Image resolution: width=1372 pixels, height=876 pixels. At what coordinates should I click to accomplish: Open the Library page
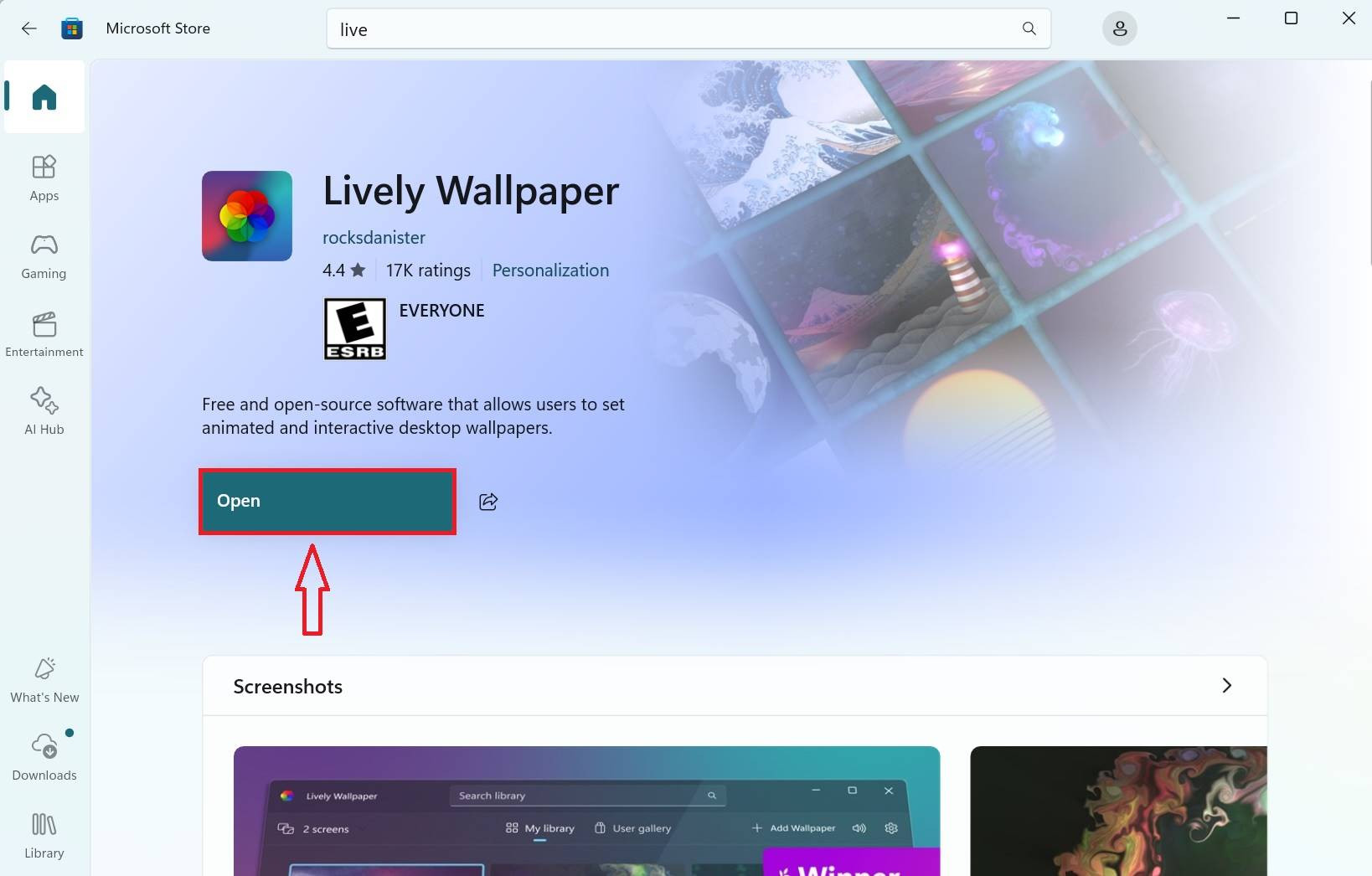coord(44,836)
